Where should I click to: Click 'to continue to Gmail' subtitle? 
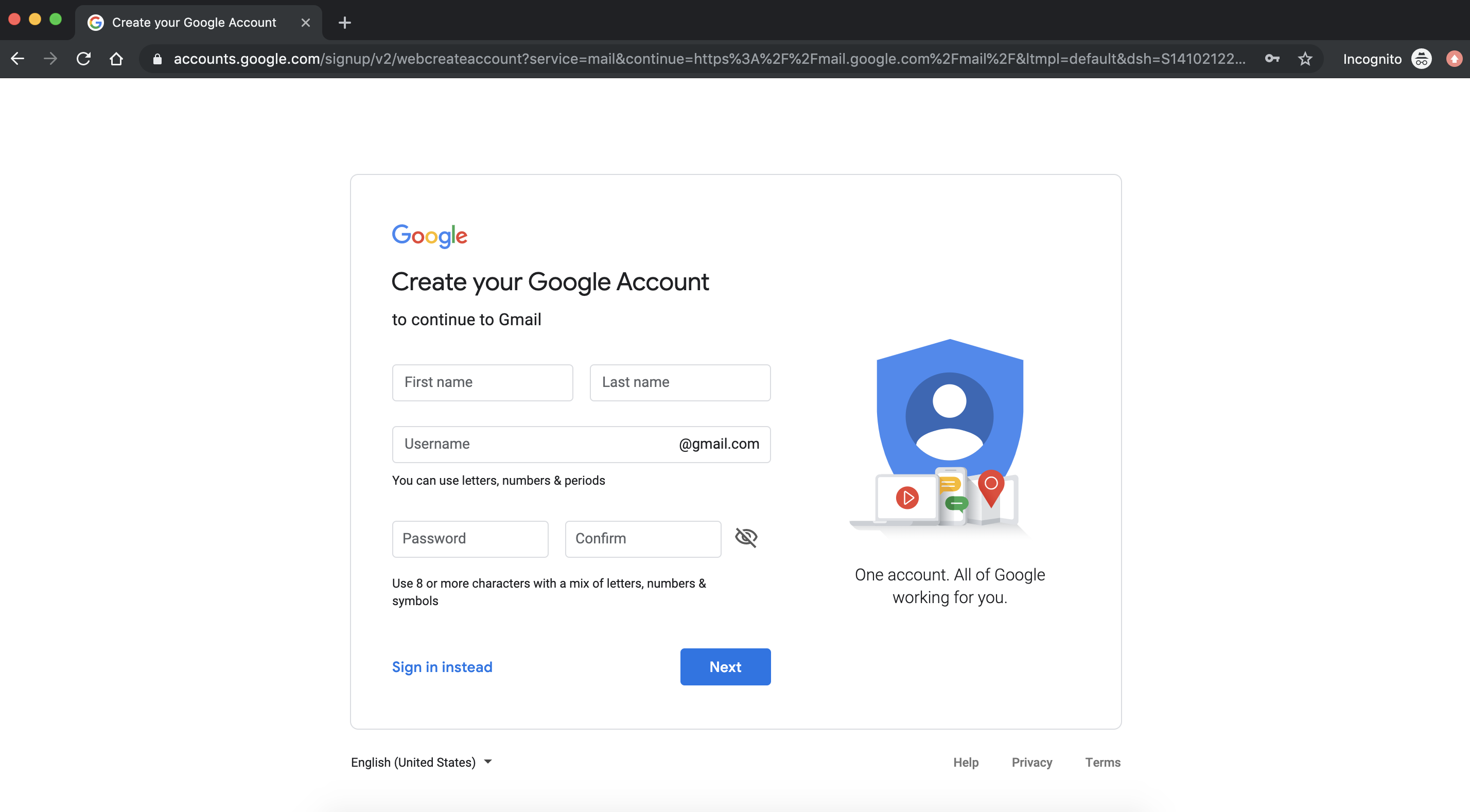(x=466, y=320)
